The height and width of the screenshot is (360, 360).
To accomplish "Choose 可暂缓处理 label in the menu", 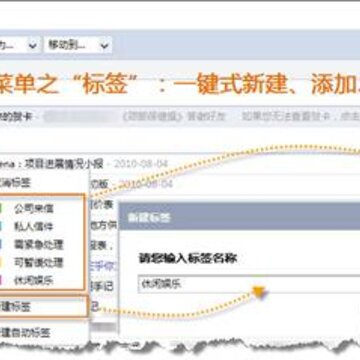I will pyautogui.click(x=38, y=263).
